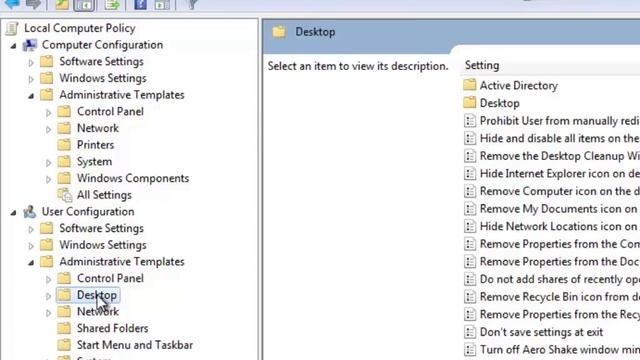Screen dimensions: 640x360
Task: Click policy icon beside Hide Internet Explorer icon
Action: coord(470,173)
